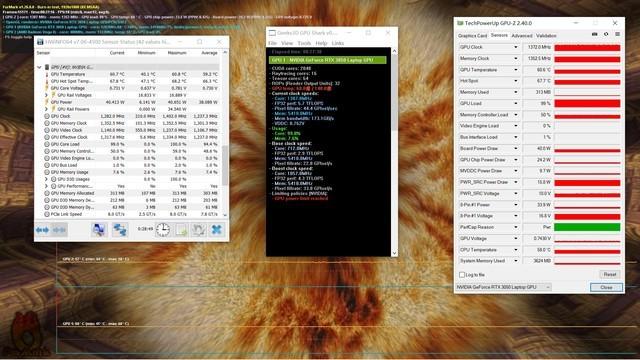Collapse the GPU [#0] NVIDIA sensor group
This screenshot has height=360, width=640.
[x=39, y=67]
